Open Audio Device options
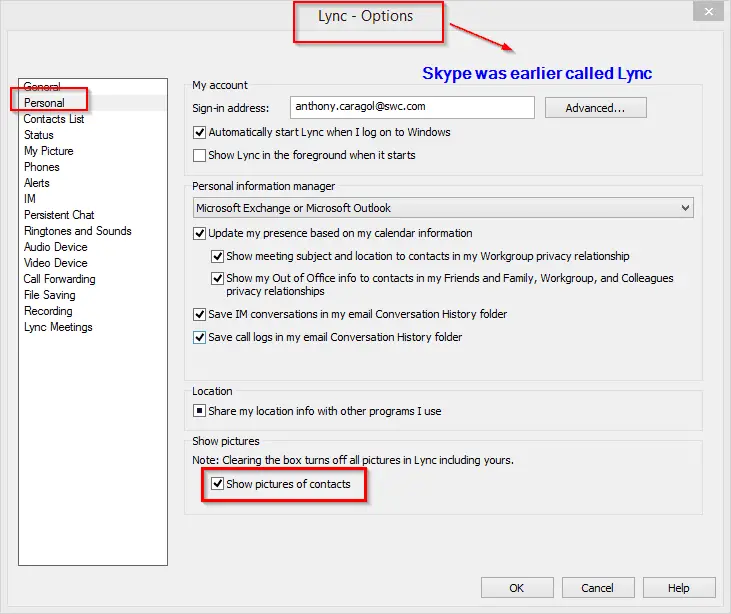This screenshot has width=731, height=614. [x=55, y=247]
